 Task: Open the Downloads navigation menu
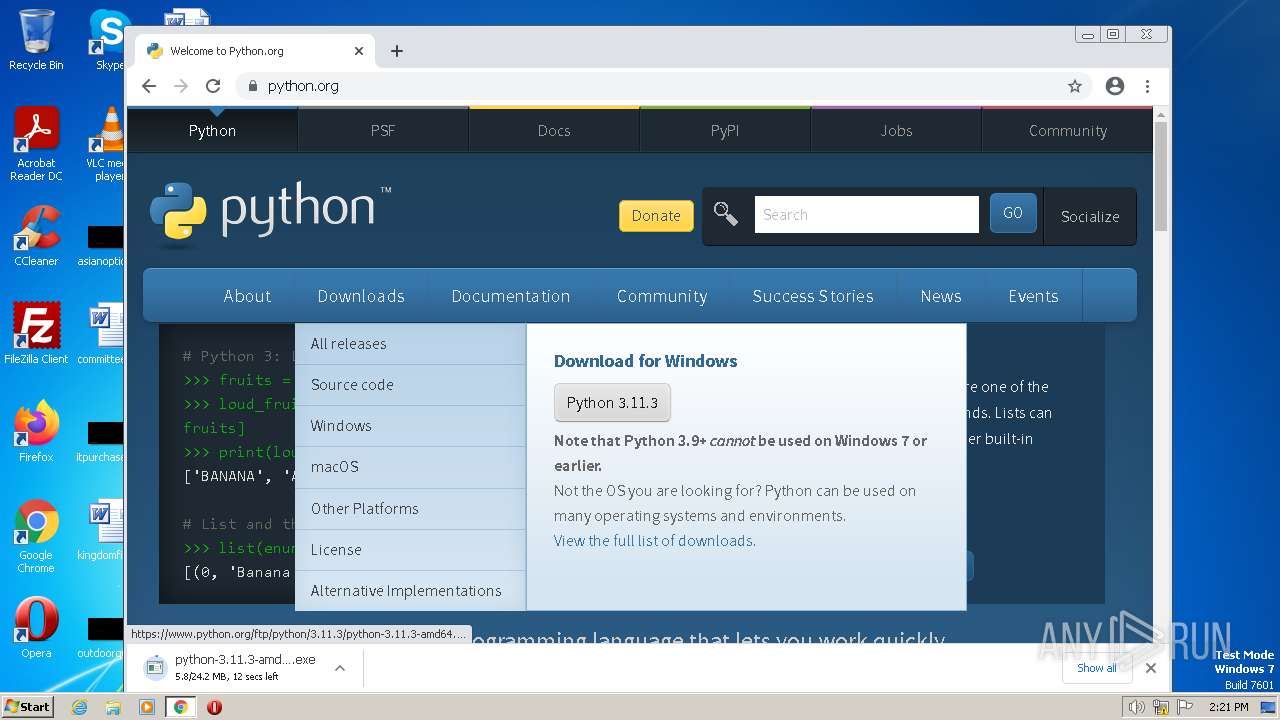[361, 296]
